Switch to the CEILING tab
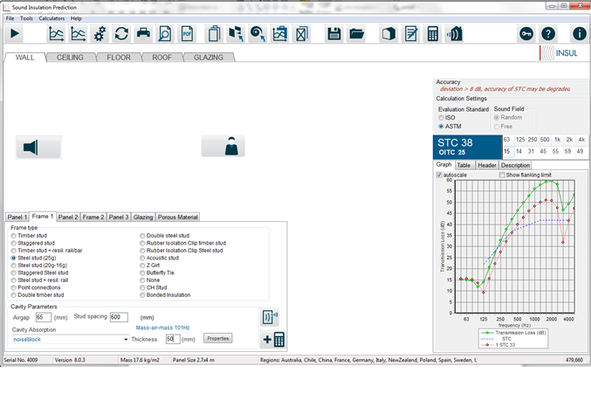The height and width of the screenshot is (395, 591). [x=70, y=57]
